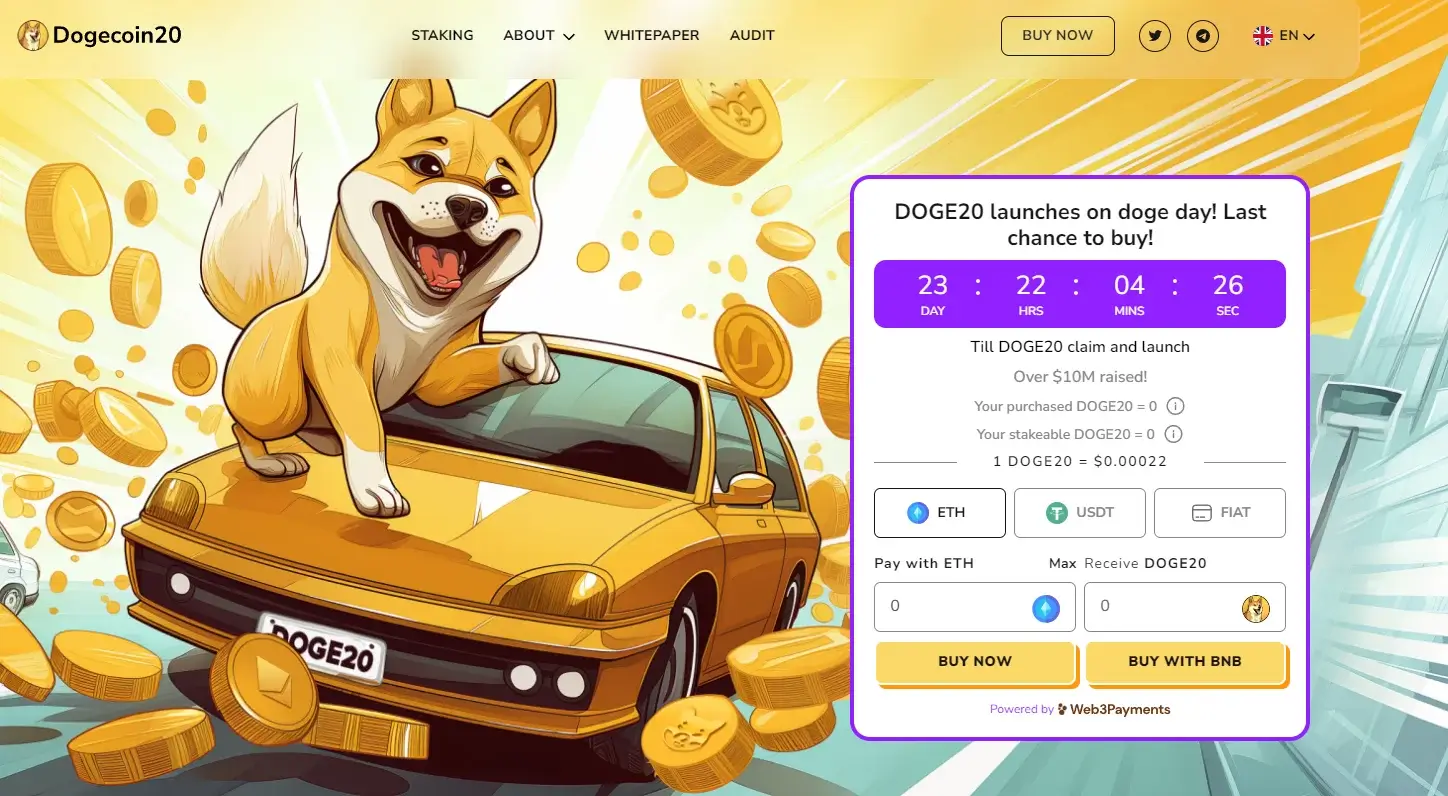Click info icon beside purchased DOGE20
Viewport: 1448px width, 796px height.
tap(1176, 406)
